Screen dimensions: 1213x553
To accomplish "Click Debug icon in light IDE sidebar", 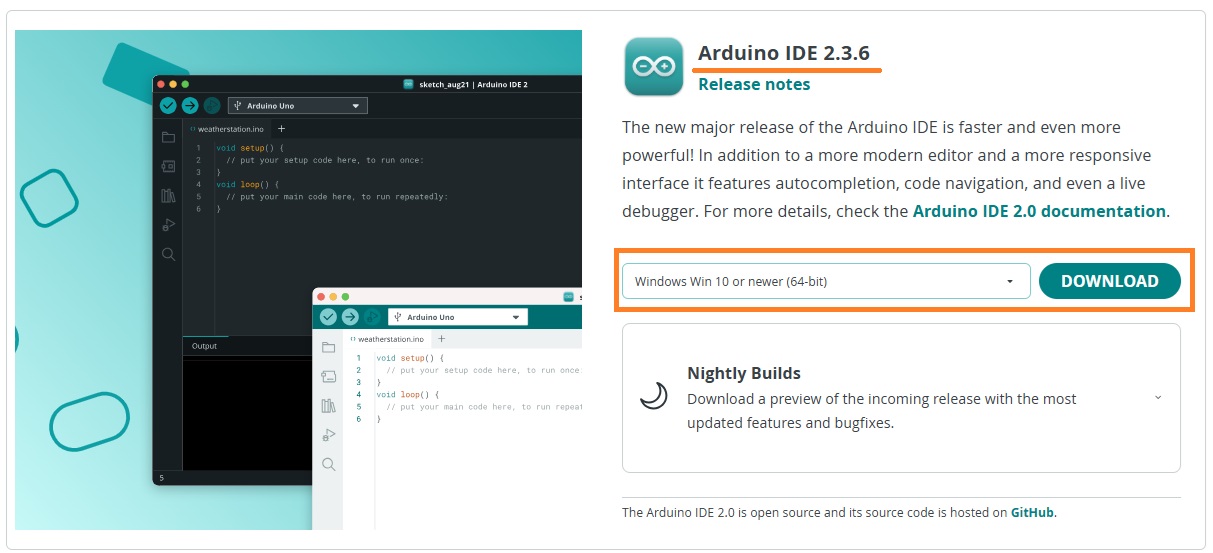I will 328,435.
